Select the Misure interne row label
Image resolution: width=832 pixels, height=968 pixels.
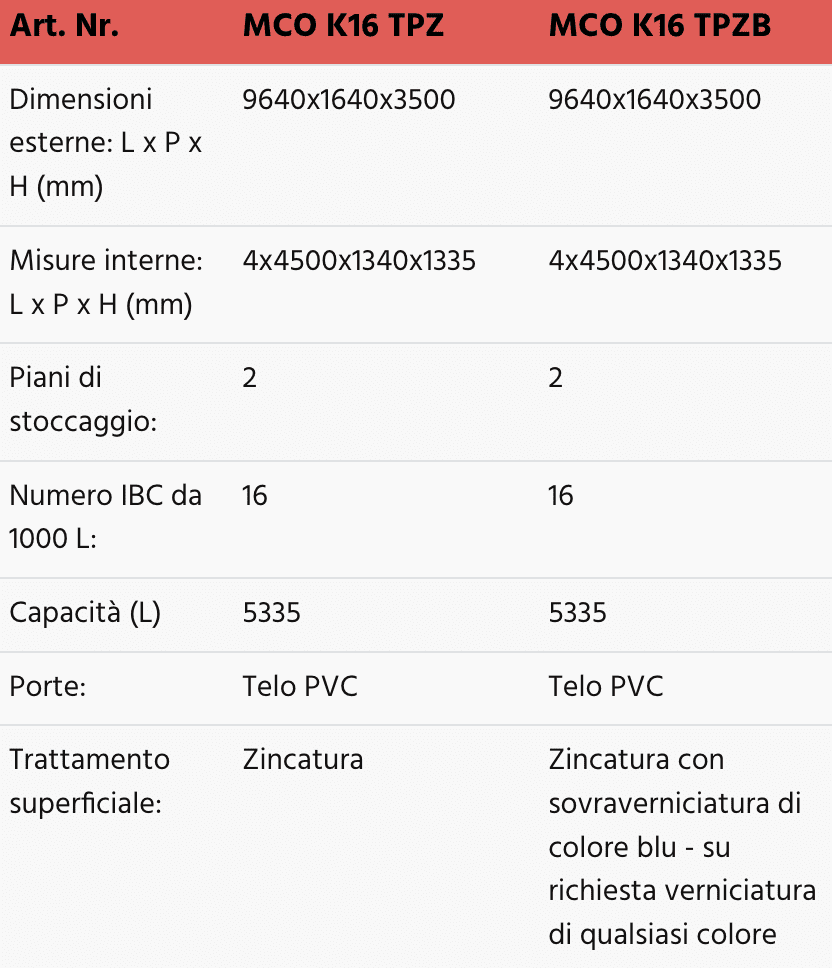[x=106, y=283]
